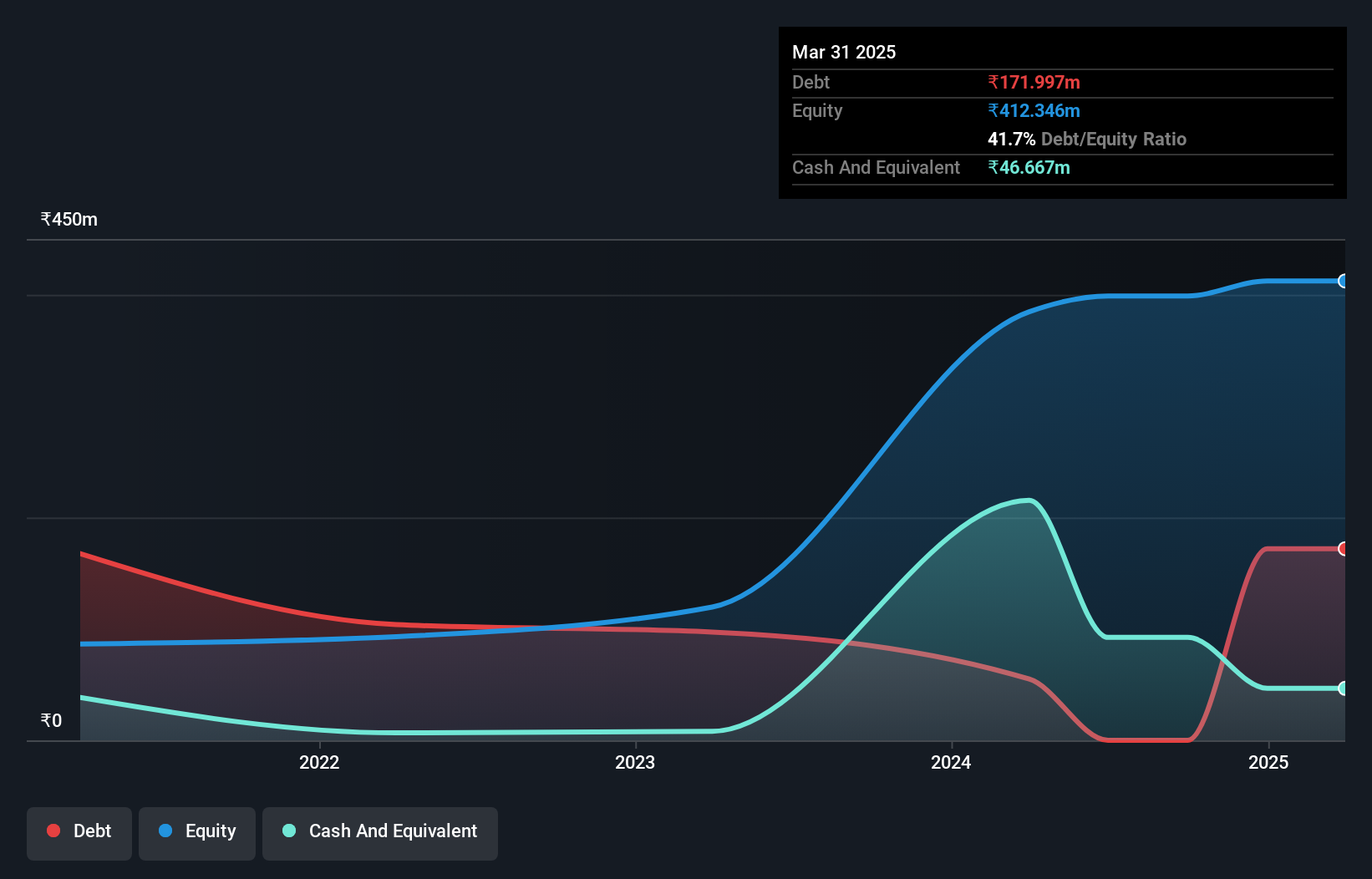Select the Cash endpoint marker on the chart
1372x879 pixels.
click(1342, 688)
